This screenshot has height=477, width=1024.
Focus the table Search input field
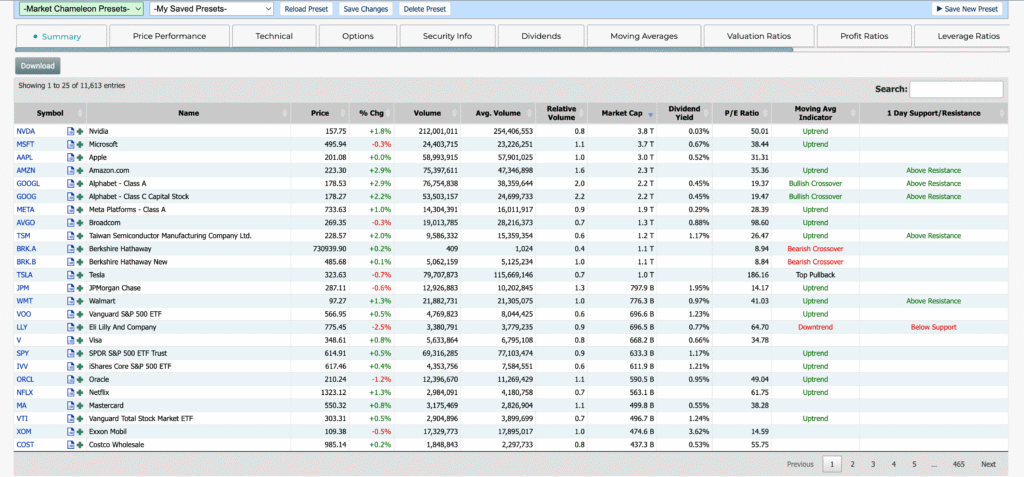[956, 89]
